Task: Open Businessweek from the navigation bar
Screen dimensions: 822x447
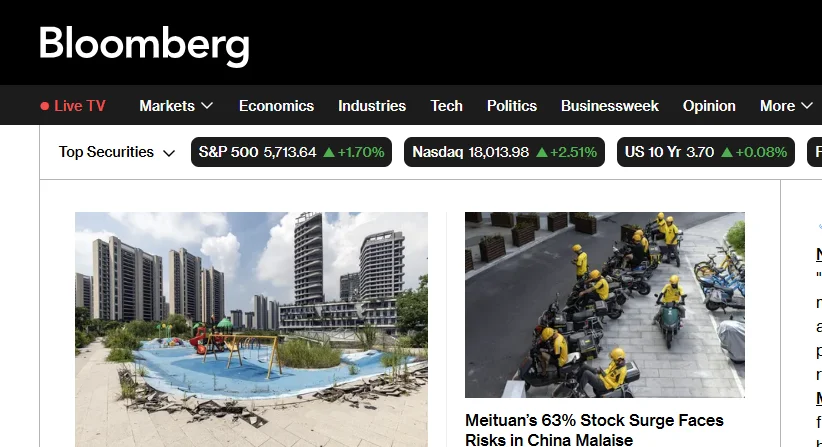Action: tap(610, 106)
